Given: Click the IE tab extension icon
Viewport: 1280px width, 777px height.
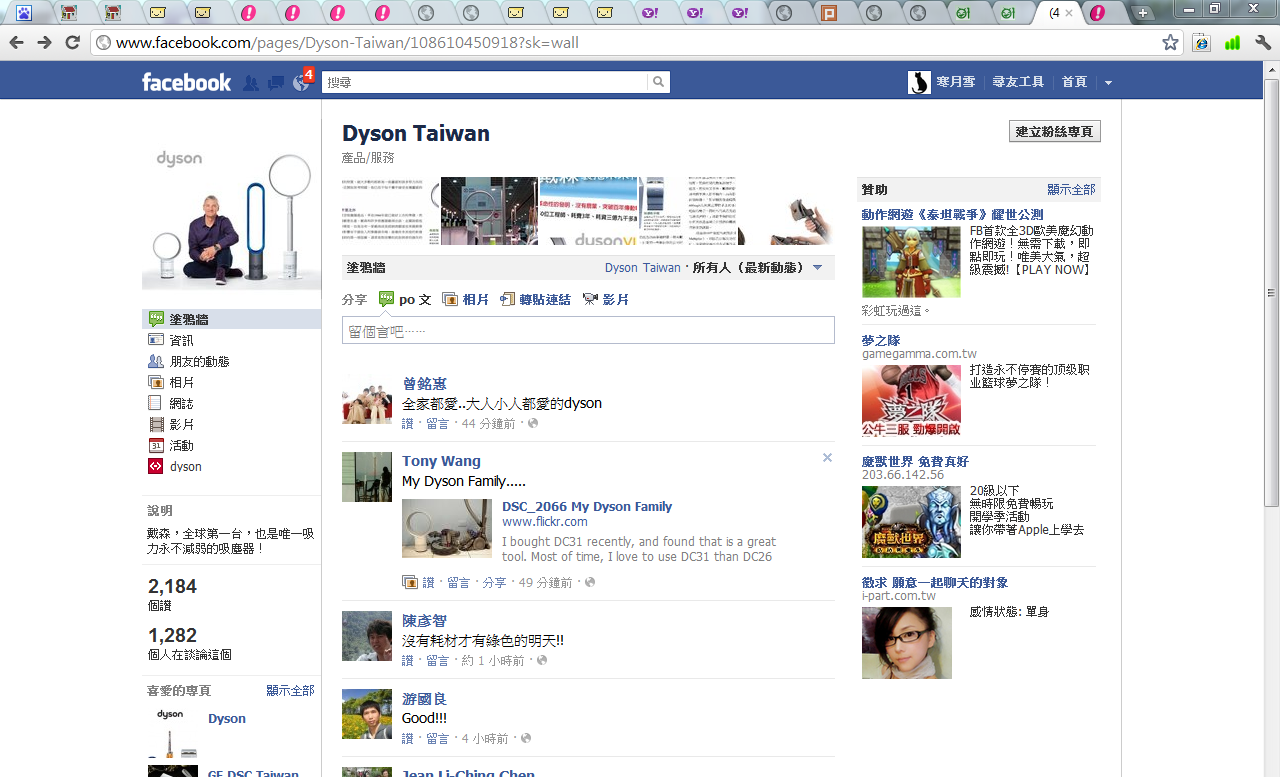Looking at the screenshot, I should [x=1202, y=43].
